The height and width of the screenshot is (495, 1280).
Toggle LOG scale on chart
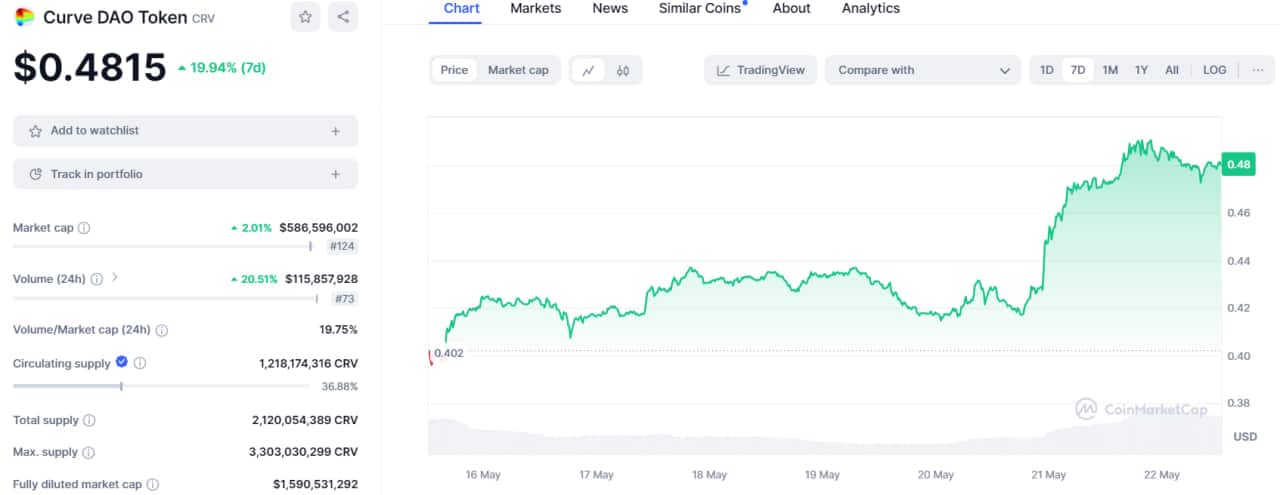(1214, 70)
